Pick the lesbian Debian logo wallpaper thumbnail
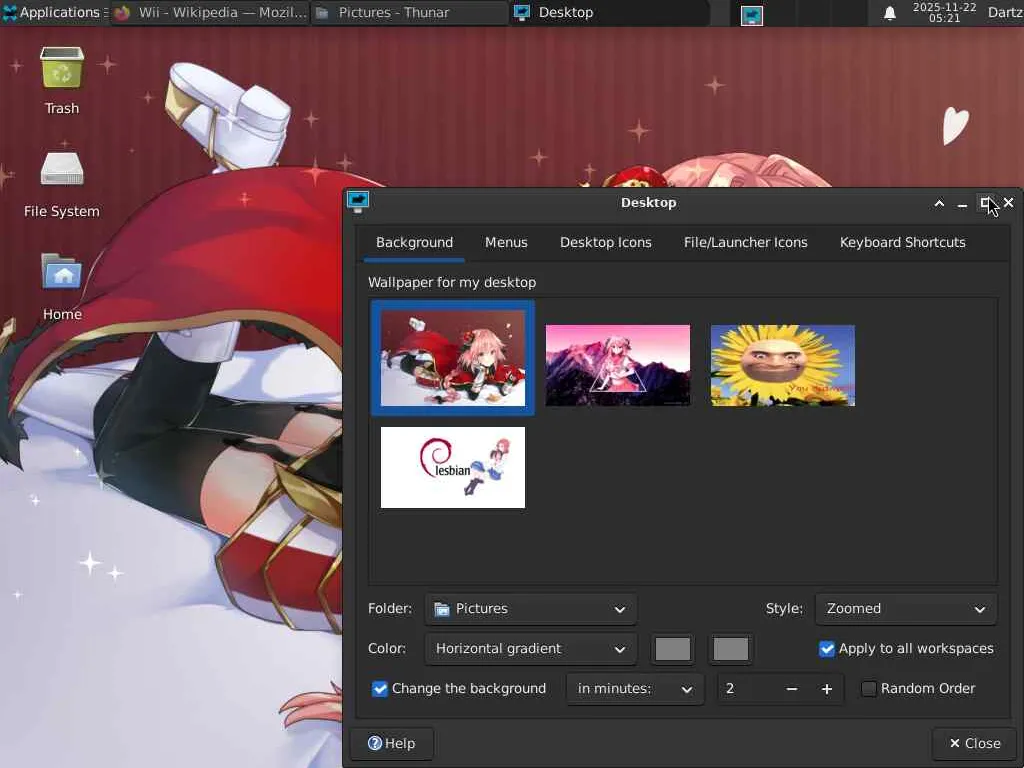 coord(453,467)
